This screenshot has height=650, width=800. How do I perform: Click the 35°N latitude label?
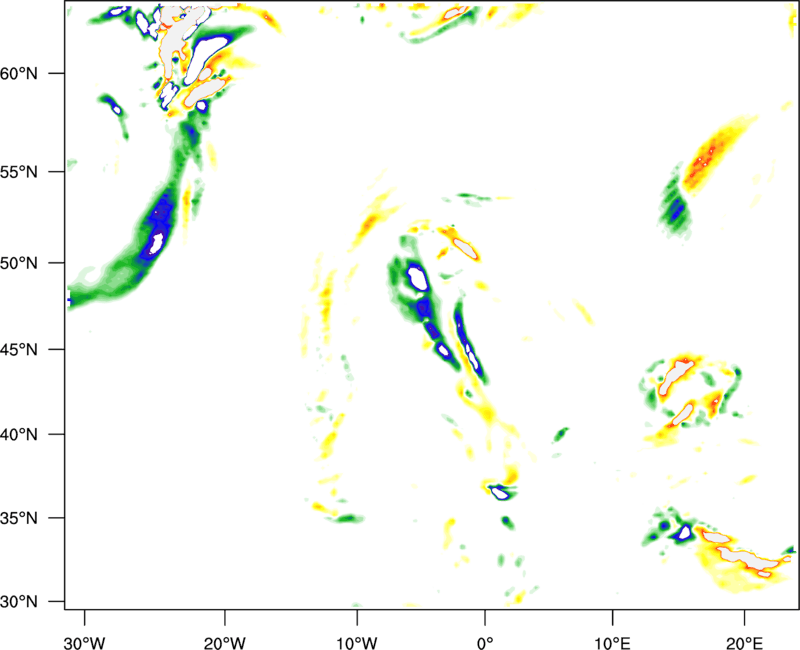19,518
